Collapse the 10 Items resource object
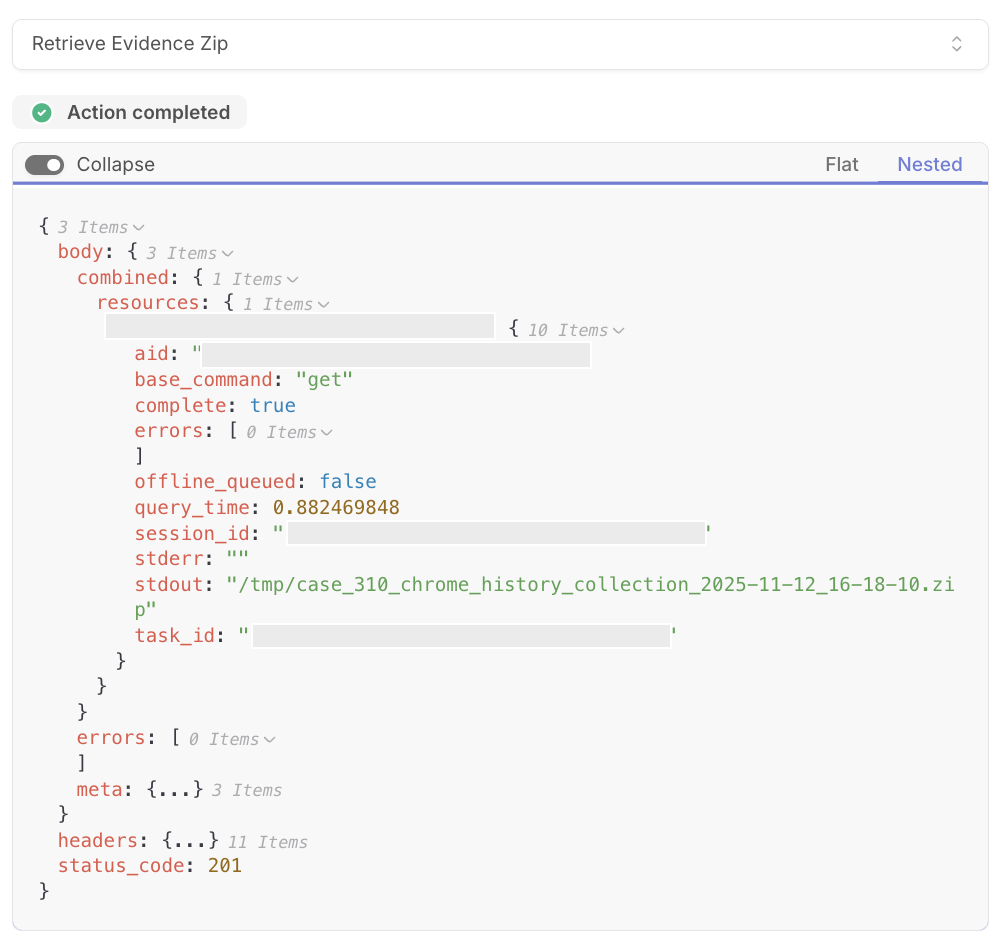1006x950 pixels. click(x=618, y=330)
